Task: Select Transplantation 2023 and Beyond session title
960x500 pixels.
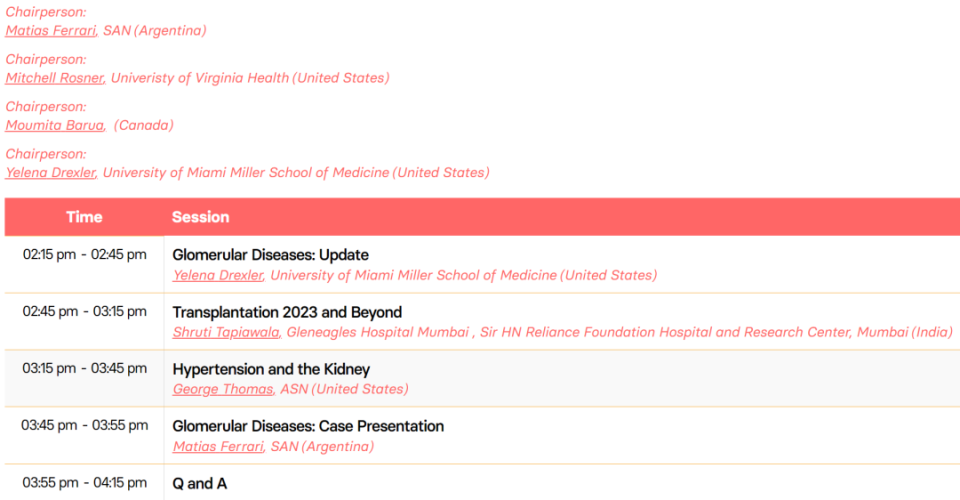Action: click(x=287, y=312)
